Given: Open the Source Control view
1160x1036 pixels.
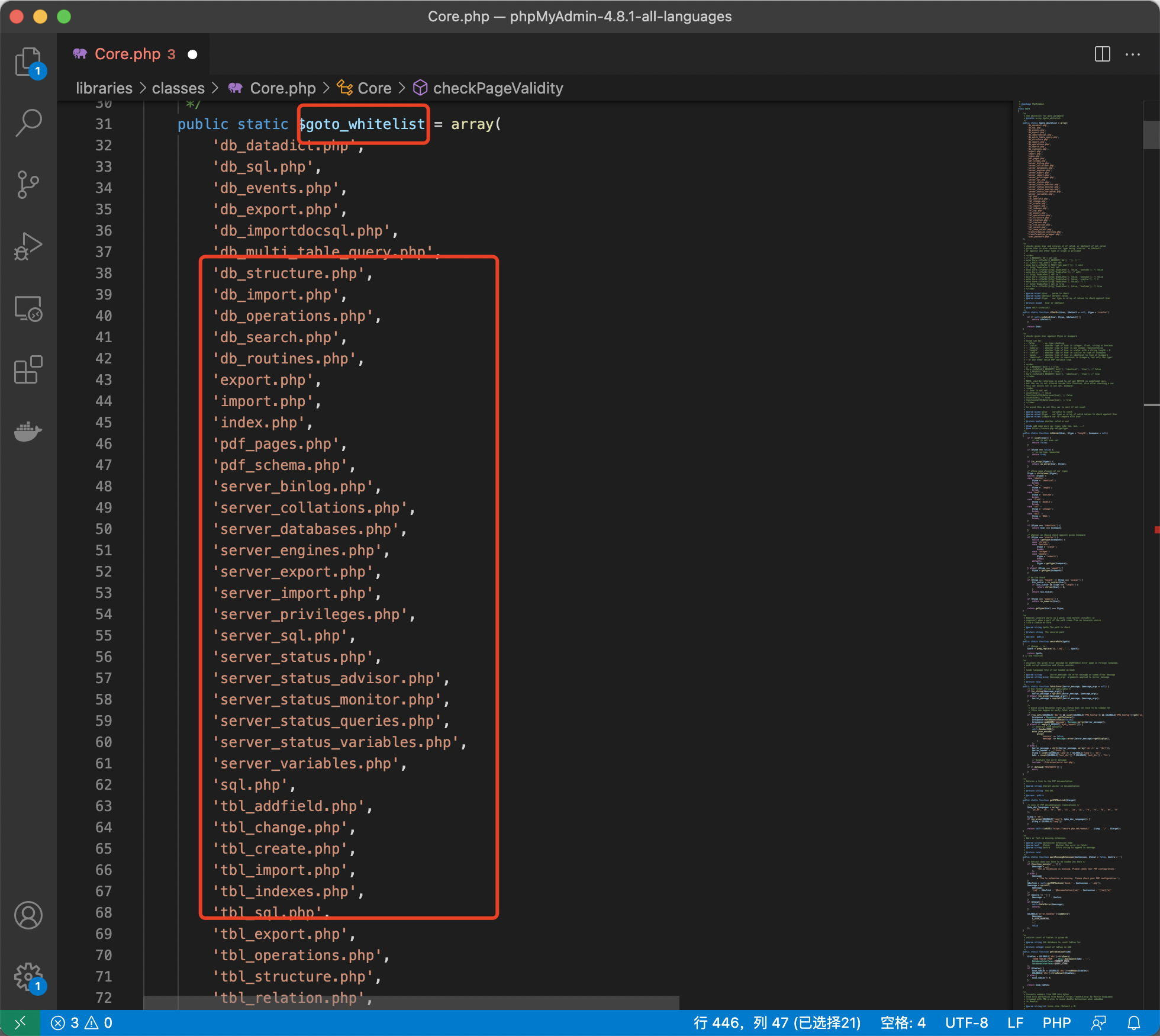Looking at the screenshot, I should point(28,185).
